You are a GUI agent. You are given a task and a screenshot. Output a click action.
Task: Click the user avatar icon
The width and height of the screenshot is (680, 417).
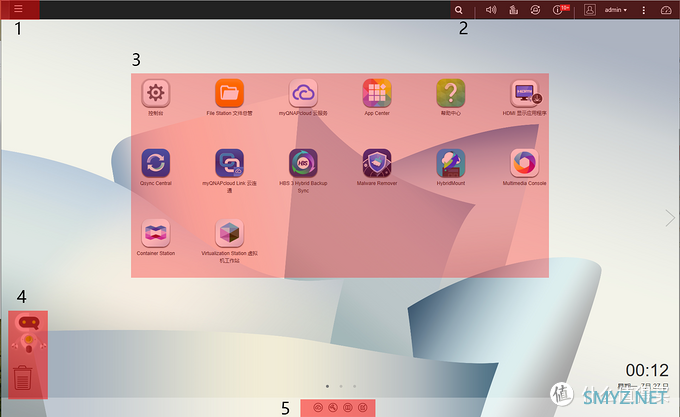tap(589, 10)
